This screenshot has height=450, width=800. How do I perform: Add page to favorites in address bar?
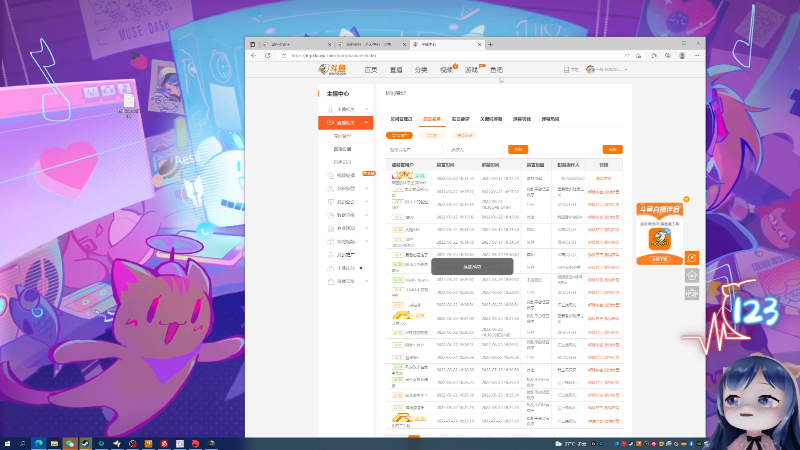tap(638, 56)
